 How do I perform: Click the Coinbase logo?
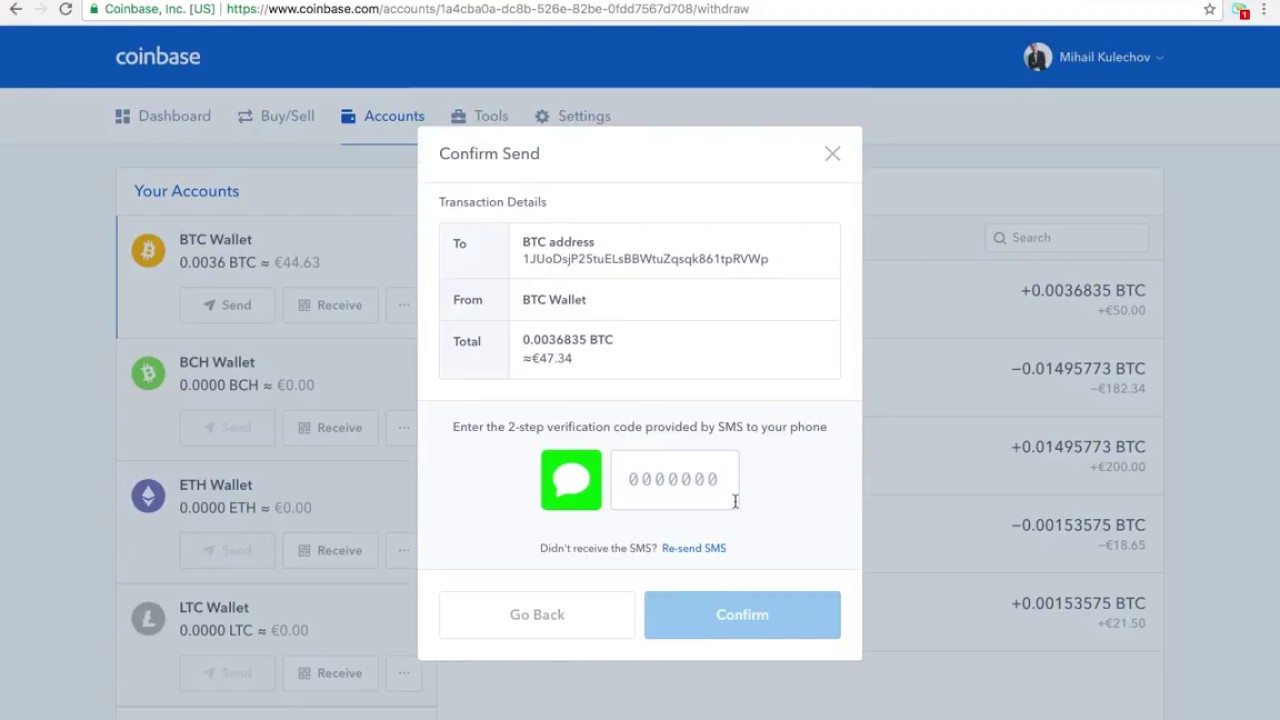click(158, 57)
